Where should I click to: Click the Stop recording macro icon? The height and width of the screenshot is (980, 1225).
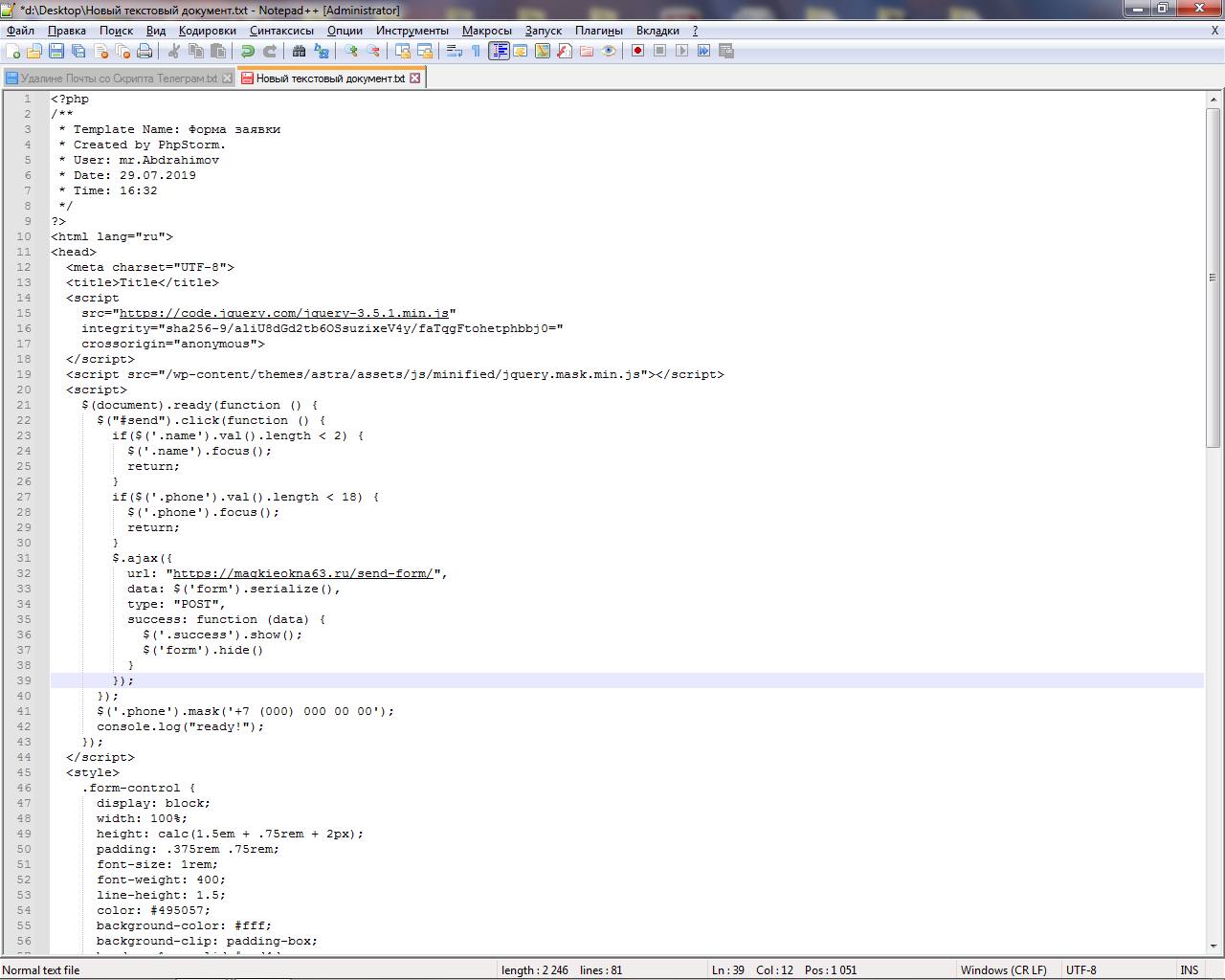(660, 51)
